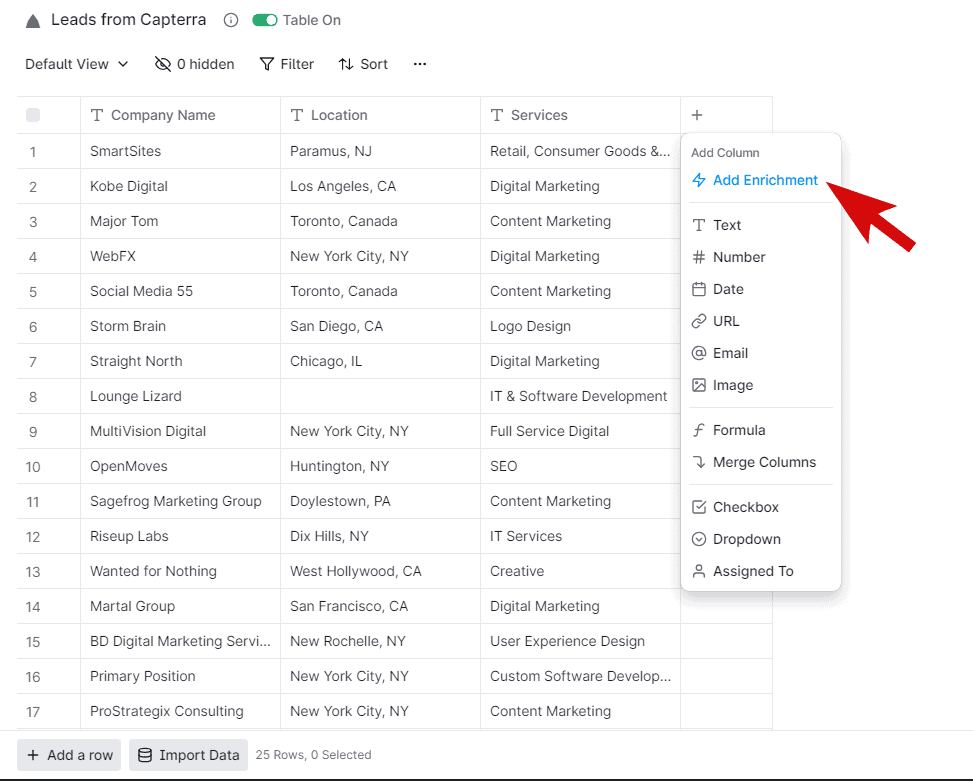Image resolution: width=973 pixels, height=781 pixels.
Task: Click the IT Services cell
Action: click(580, 536)
